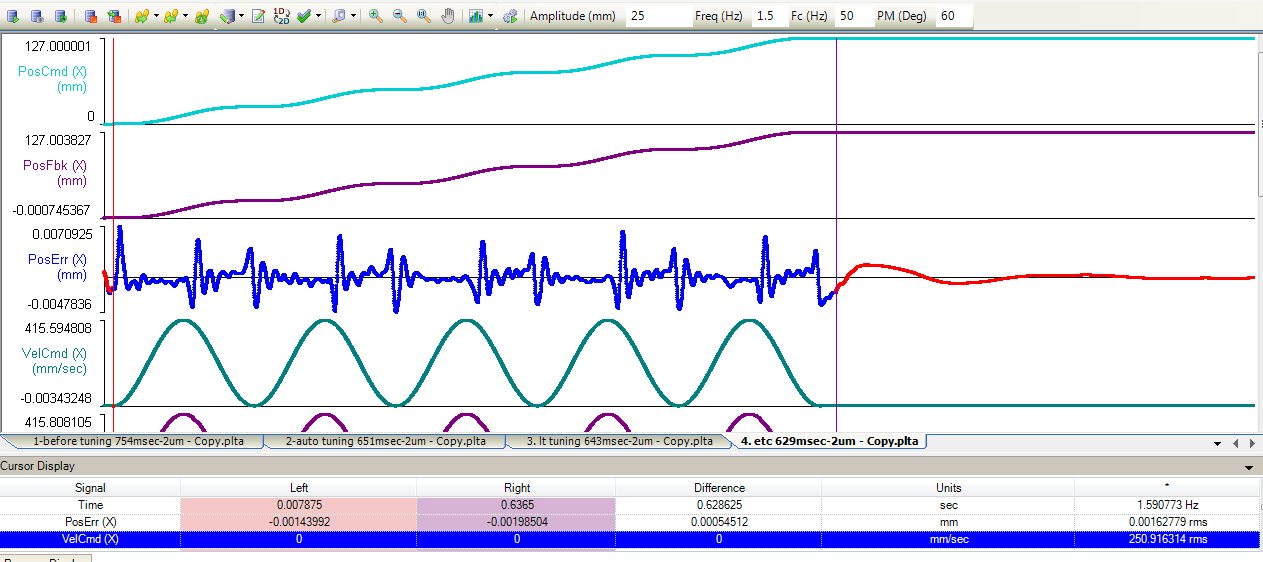Select '4. etc 629msec-2um' tab
Screen dimensions: 1263x562
(x=829, y=441)
